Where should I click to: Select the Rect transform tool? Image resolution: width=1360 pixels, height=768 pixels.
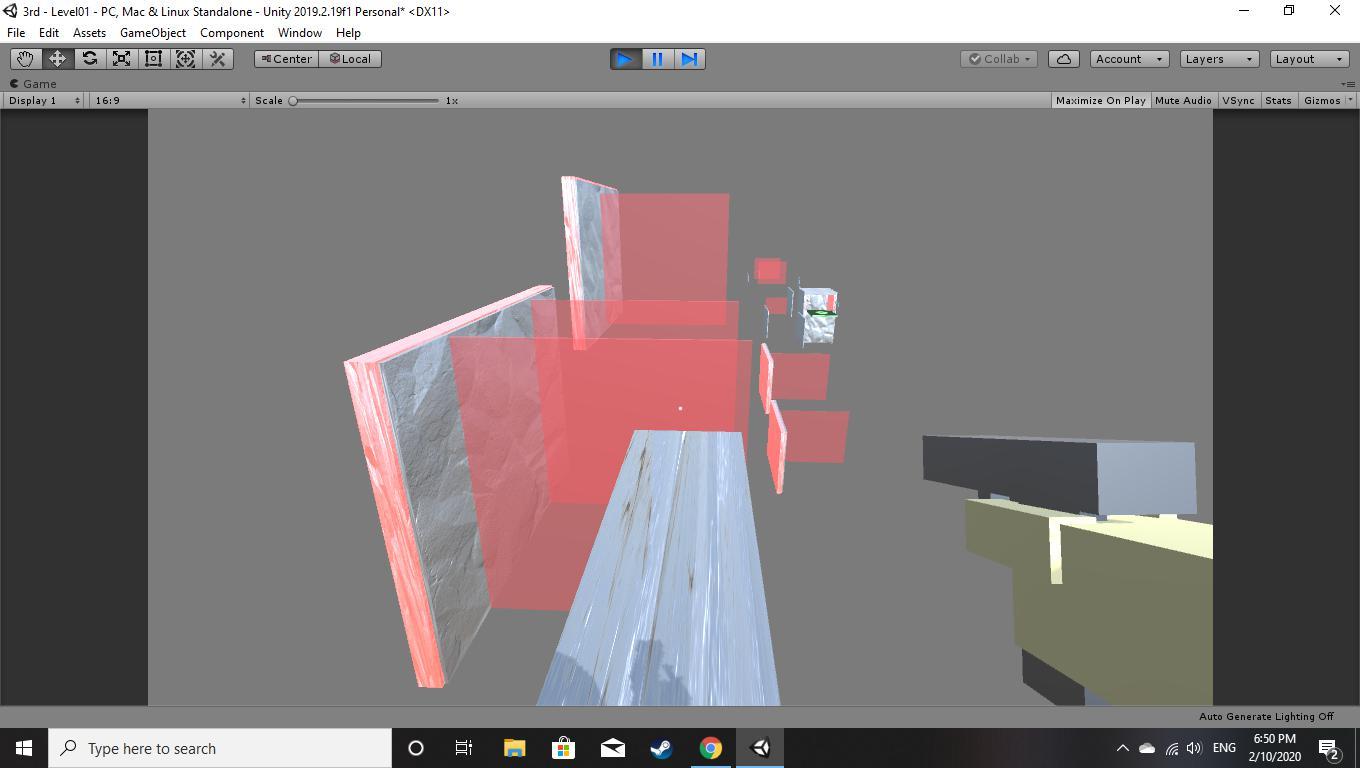click(153, 59)
